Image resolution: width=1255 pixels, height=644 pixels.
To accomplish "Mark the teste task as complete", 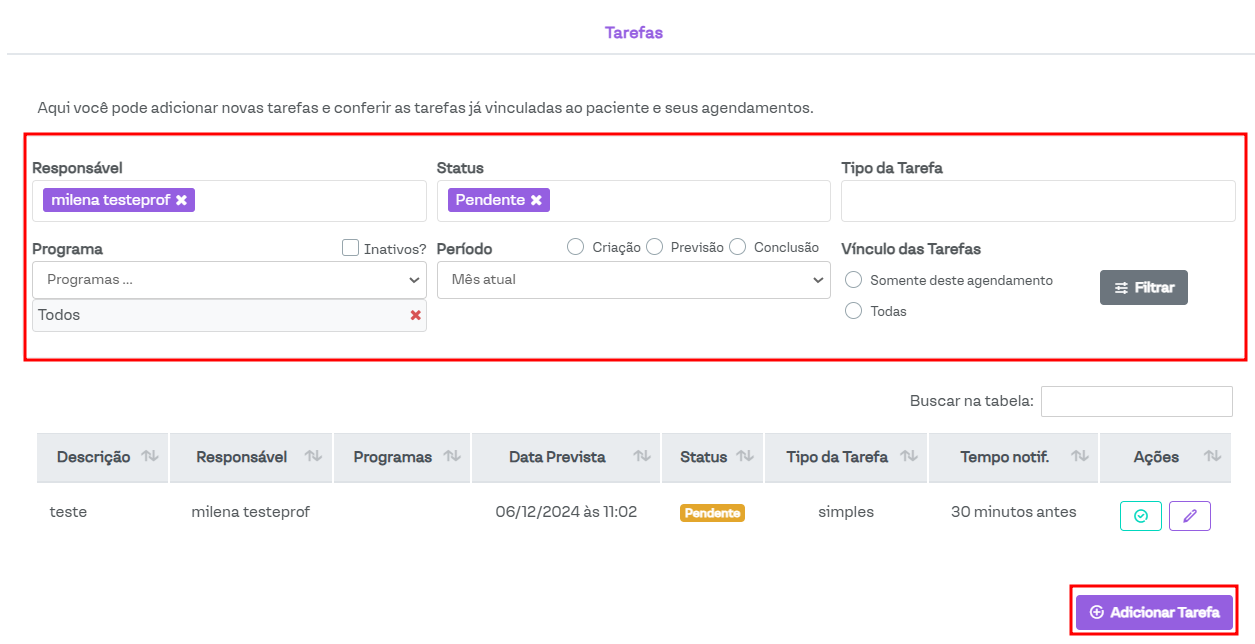I will (x=1140, y=516).
